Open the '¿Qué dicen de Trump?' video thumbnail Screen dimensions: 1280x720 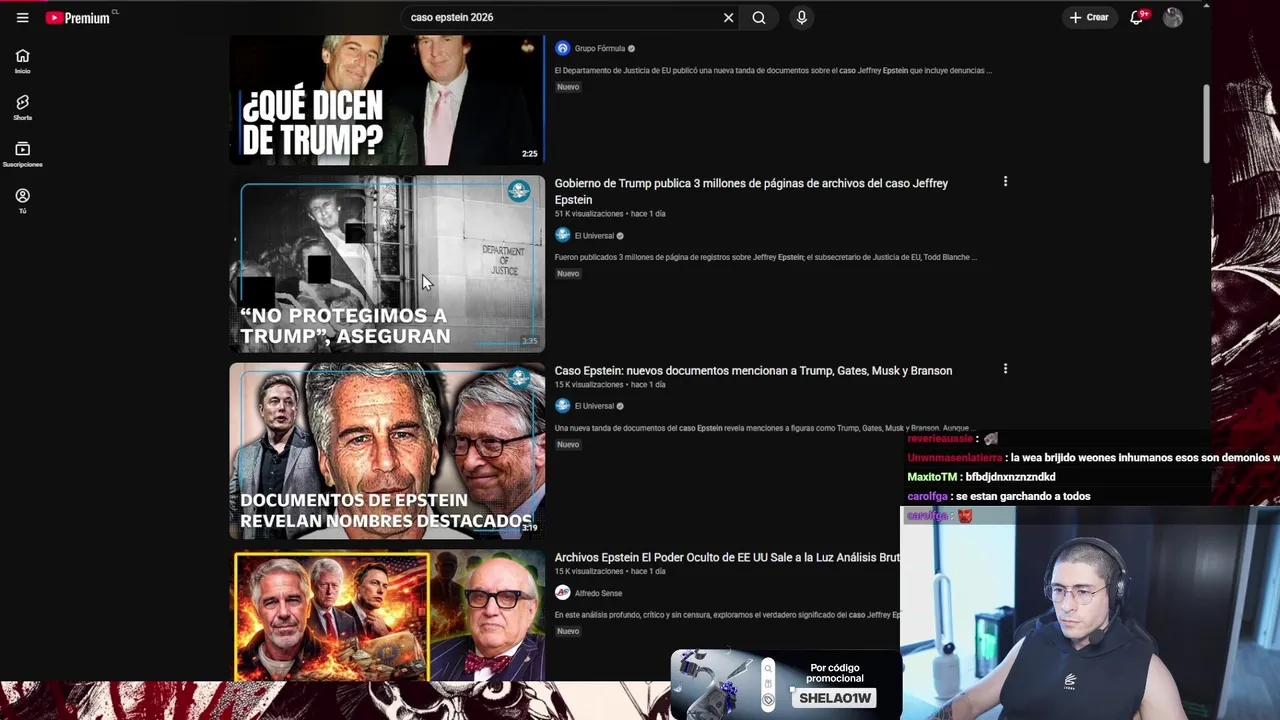tap(387, 100)
